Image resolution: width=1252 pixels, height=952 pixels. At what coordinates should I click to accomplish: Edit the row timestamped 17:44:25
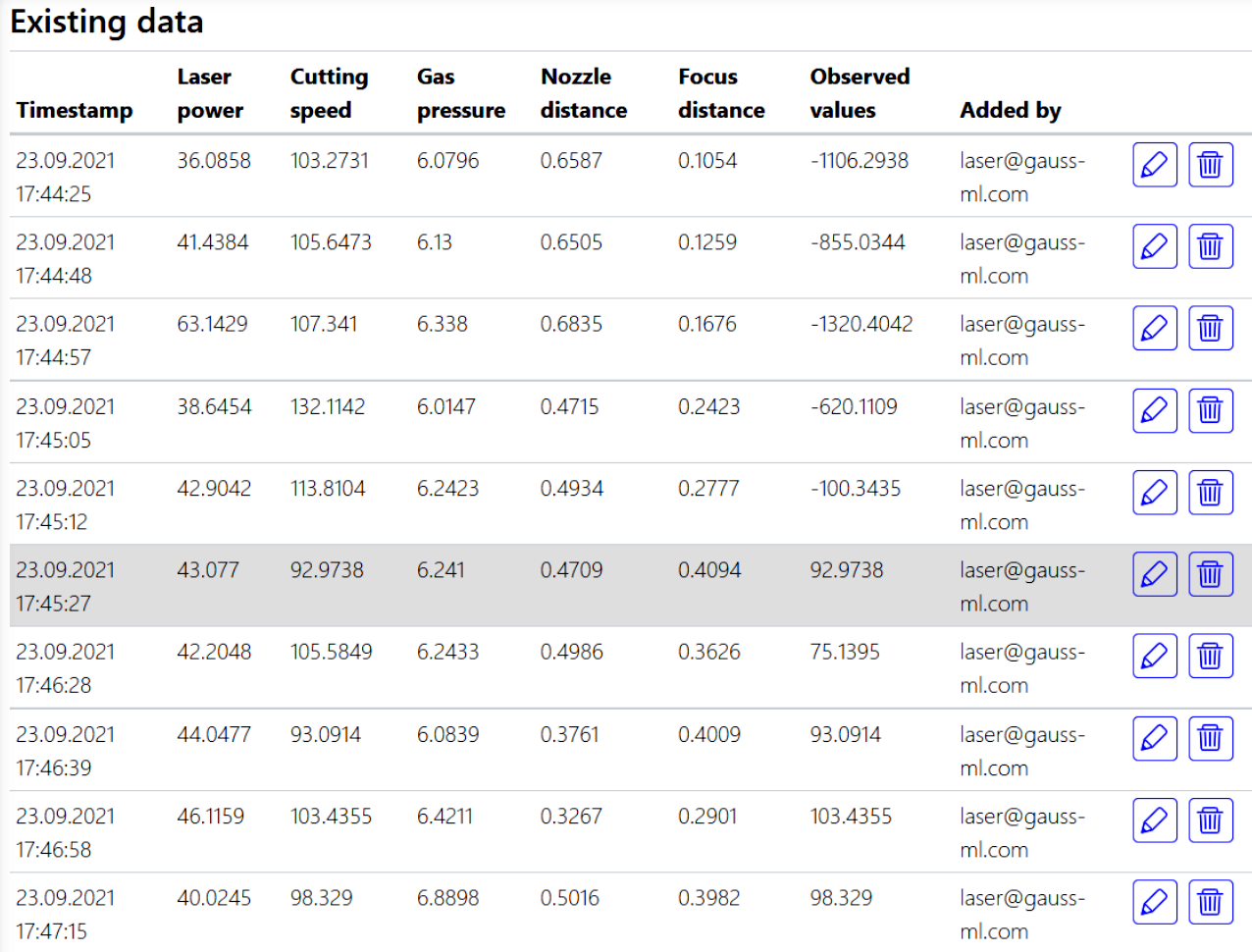tap(1155, 165)
